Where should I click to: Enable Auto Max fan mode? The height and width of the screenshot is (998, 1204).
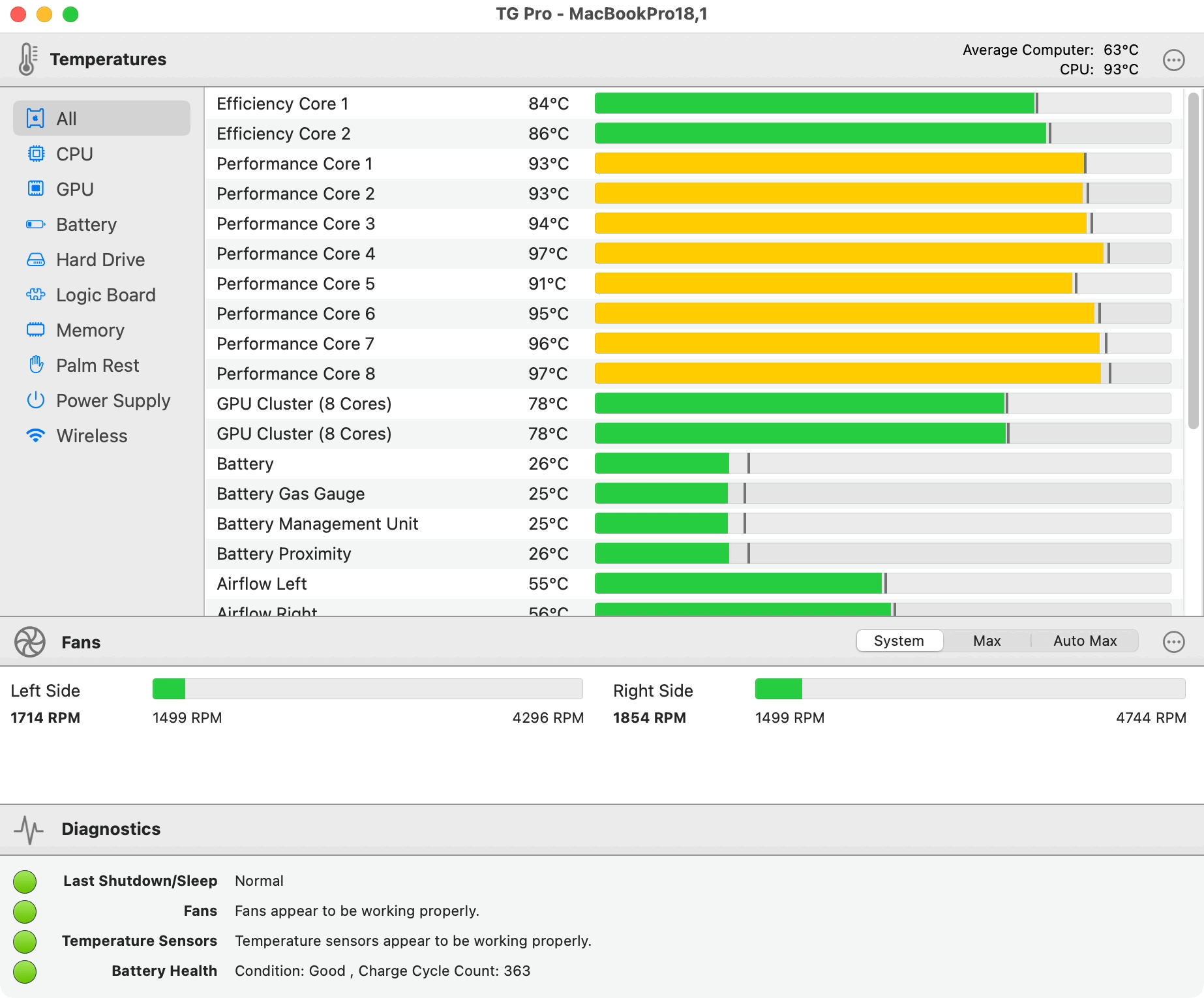click(1084, 641)
